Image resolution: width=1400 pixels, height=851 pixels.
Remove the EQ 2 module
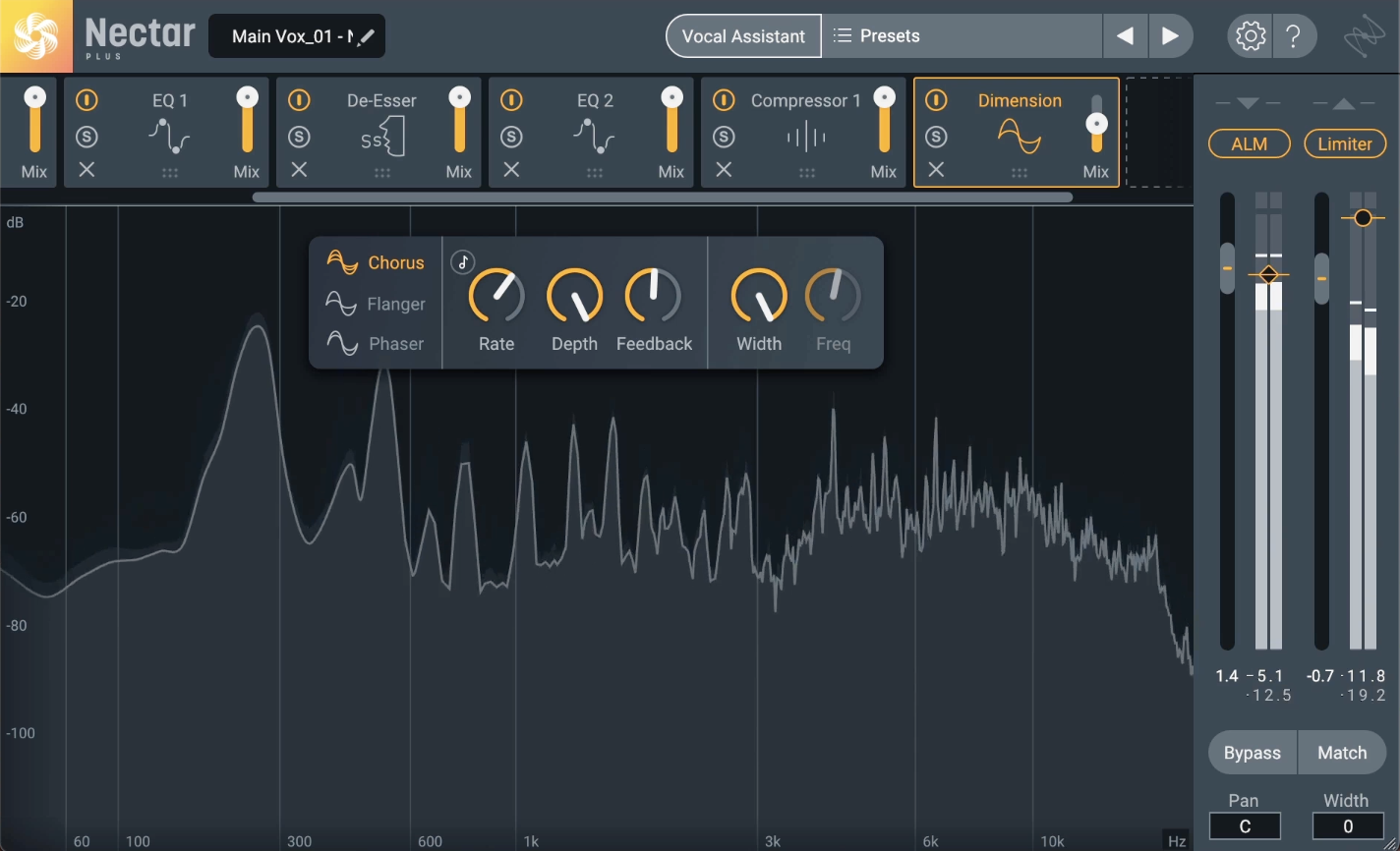(x=511, y=170)
